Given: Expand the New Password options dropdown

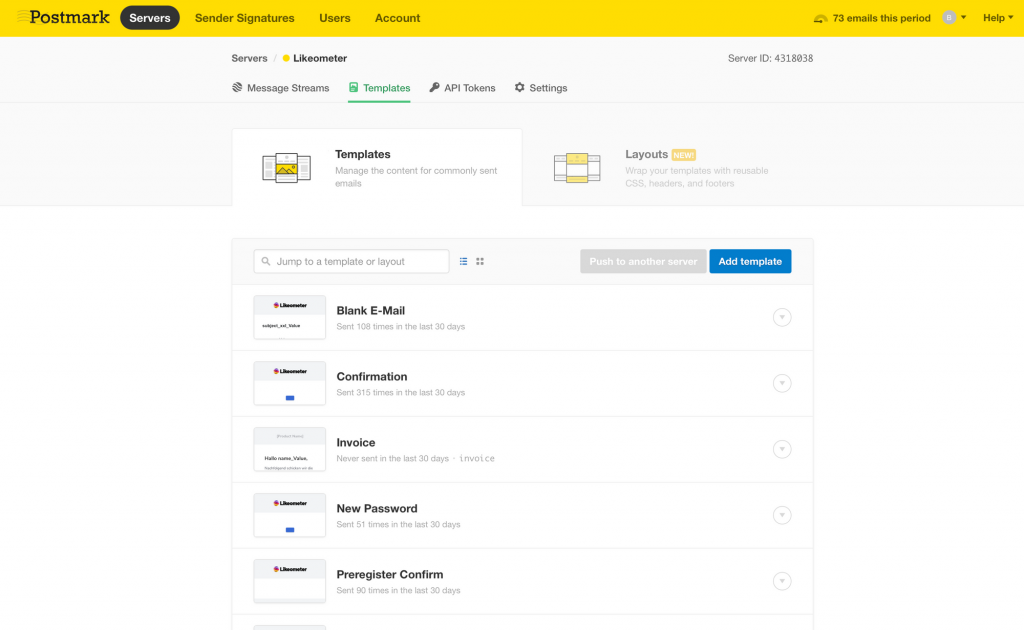Looking at the screenshot, I should pos(782,515).
